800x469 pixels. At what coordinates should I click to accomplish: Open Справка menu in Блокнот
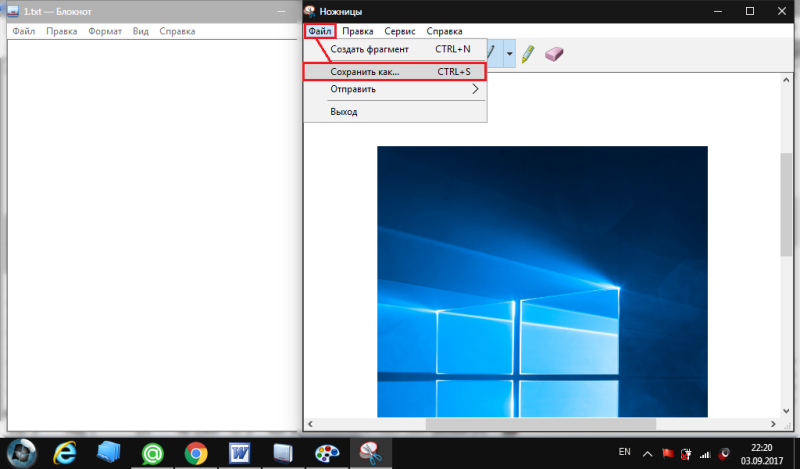tap(177, 31)
